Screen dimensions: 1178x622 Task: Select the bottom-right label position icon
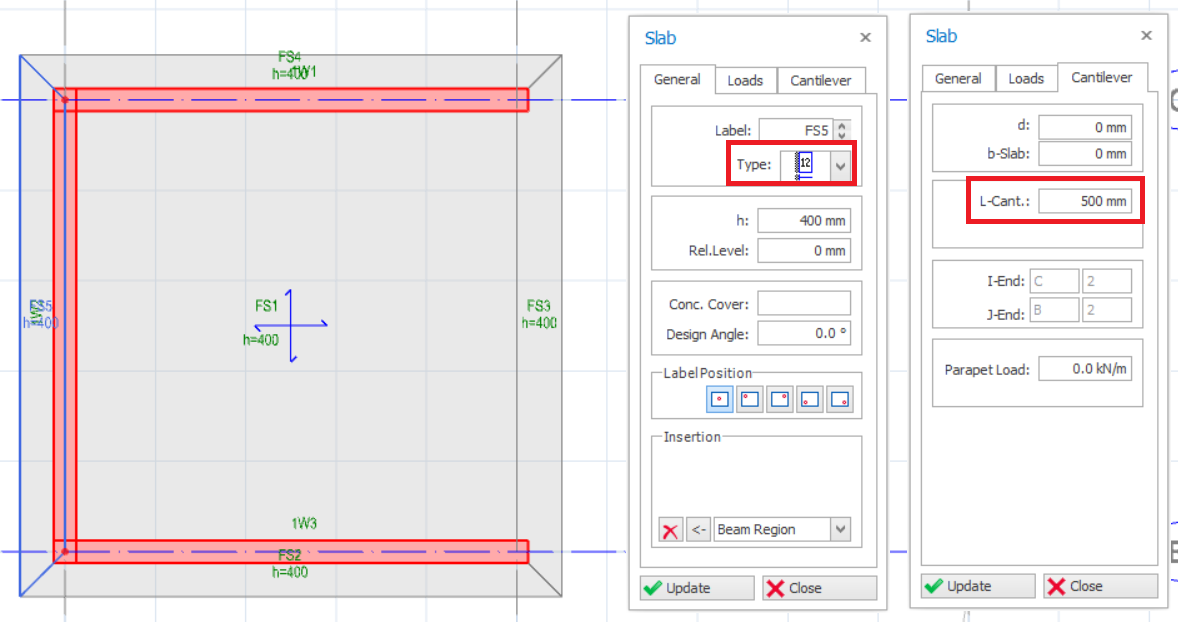[840, 398]
